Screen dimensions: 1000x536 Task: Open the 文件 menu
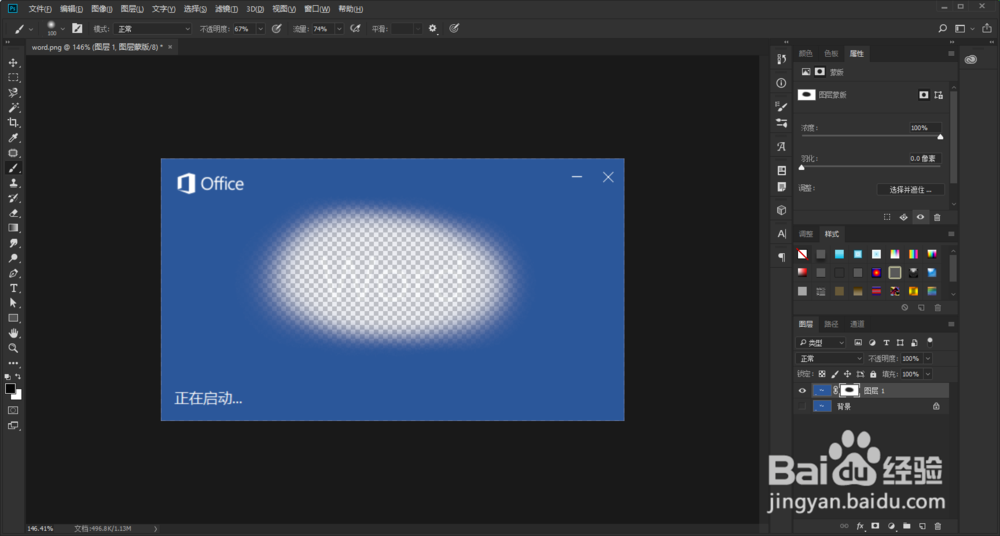(40, 9)
